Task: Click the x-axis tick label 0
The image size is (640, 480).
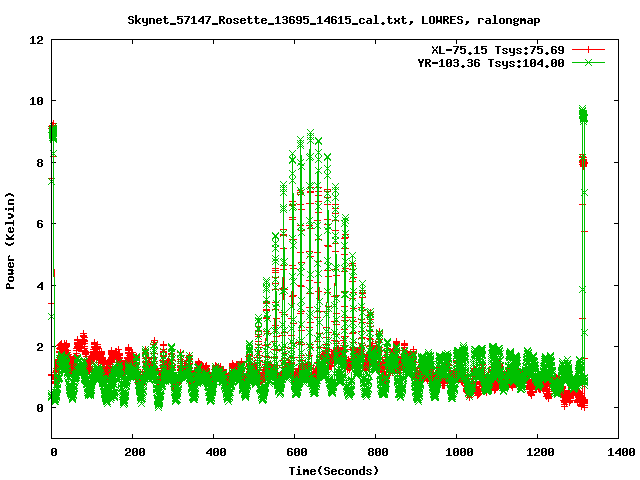Action: click(53, 452)
